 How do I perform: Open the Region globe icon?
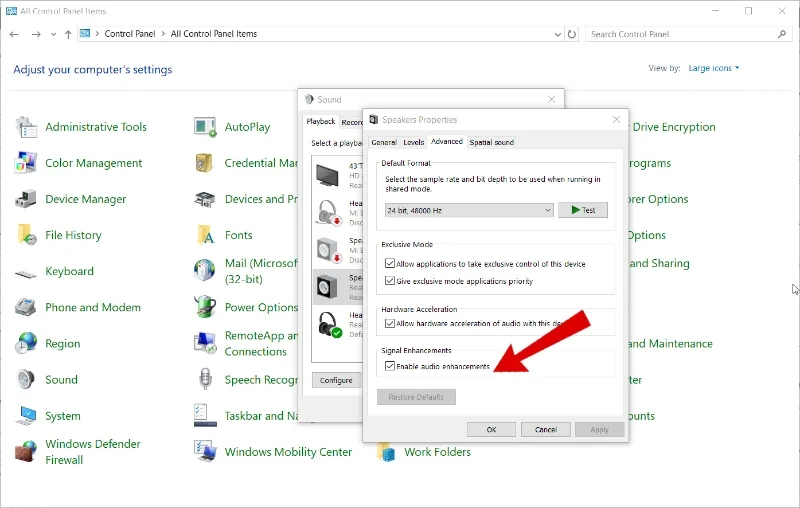click(26, 343)
